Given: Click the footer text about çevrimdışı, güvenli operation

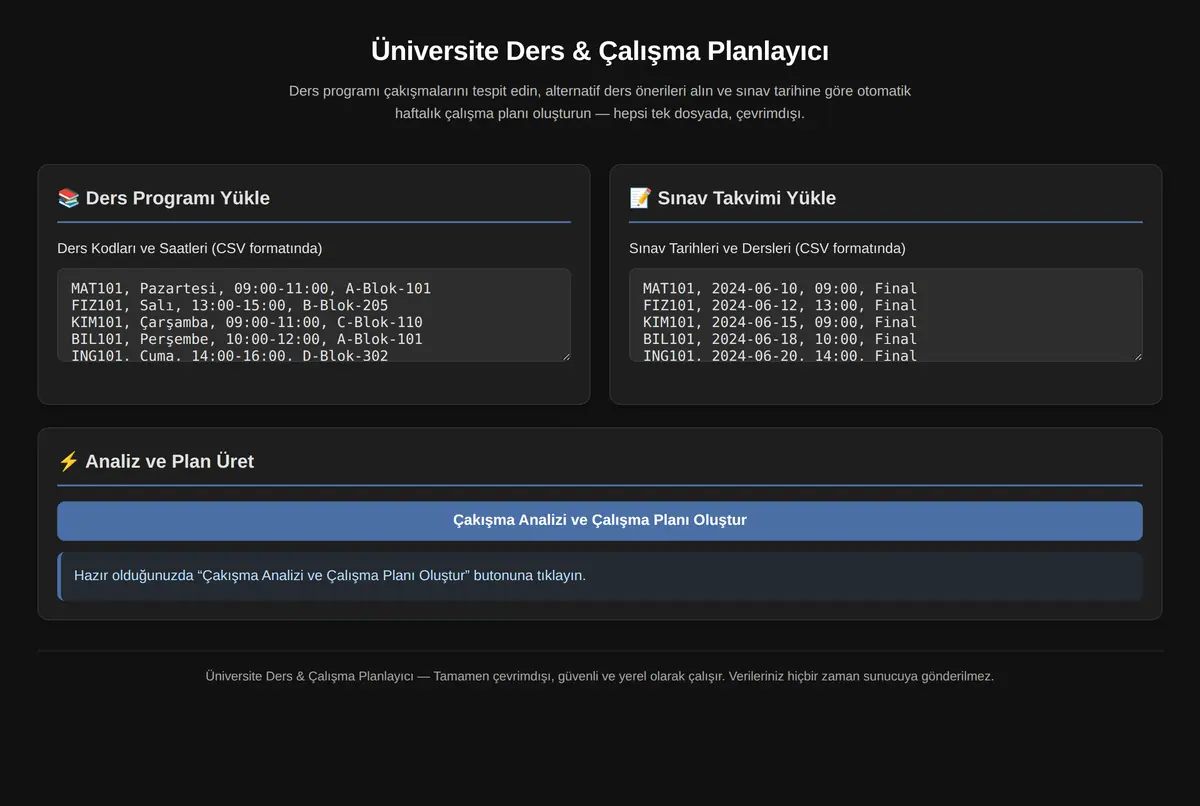Looking at the screenshot, I should 600,676.
